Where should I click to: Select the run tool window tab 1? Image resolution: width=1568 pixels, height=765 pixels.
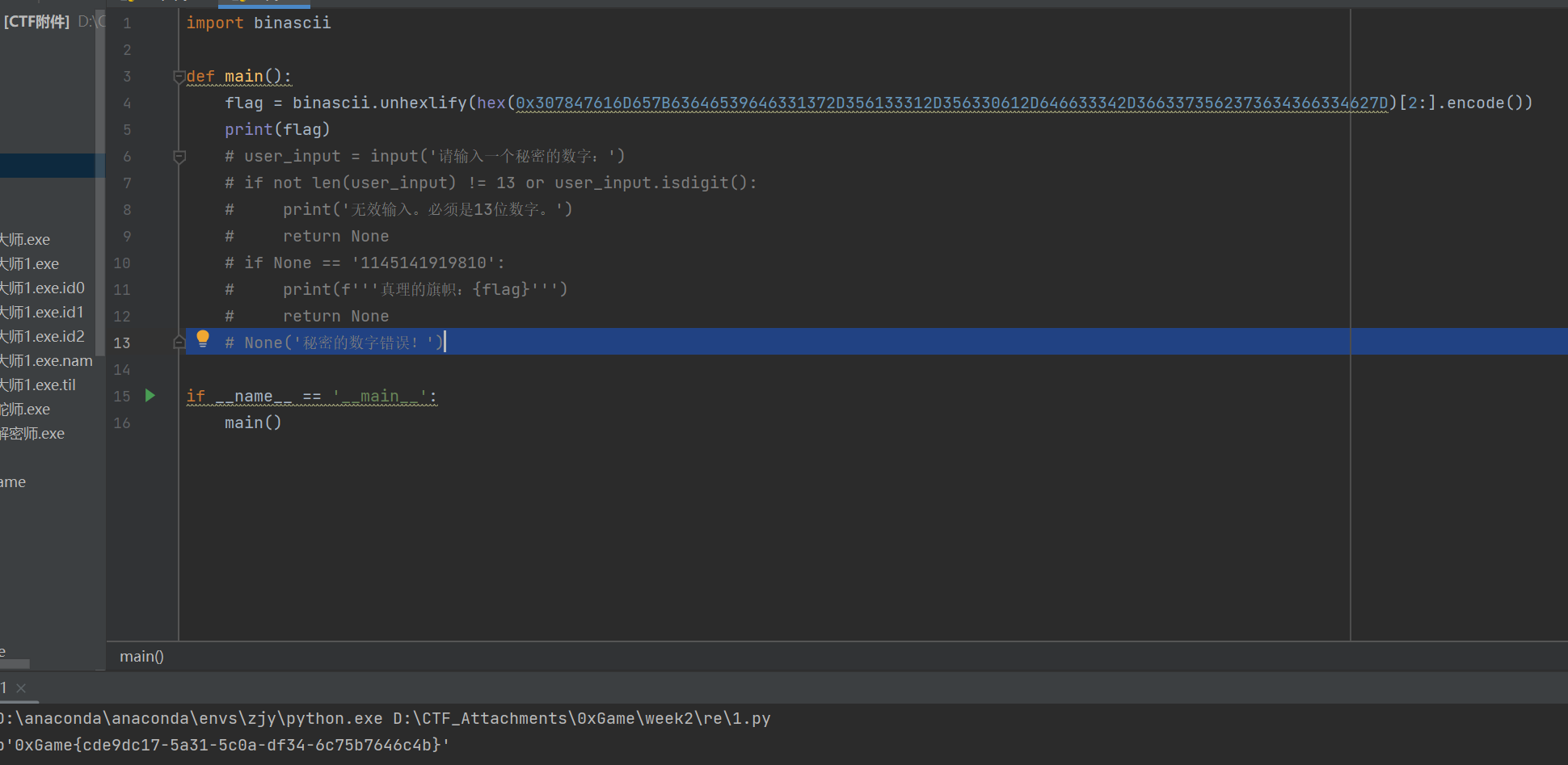[4, 688]
